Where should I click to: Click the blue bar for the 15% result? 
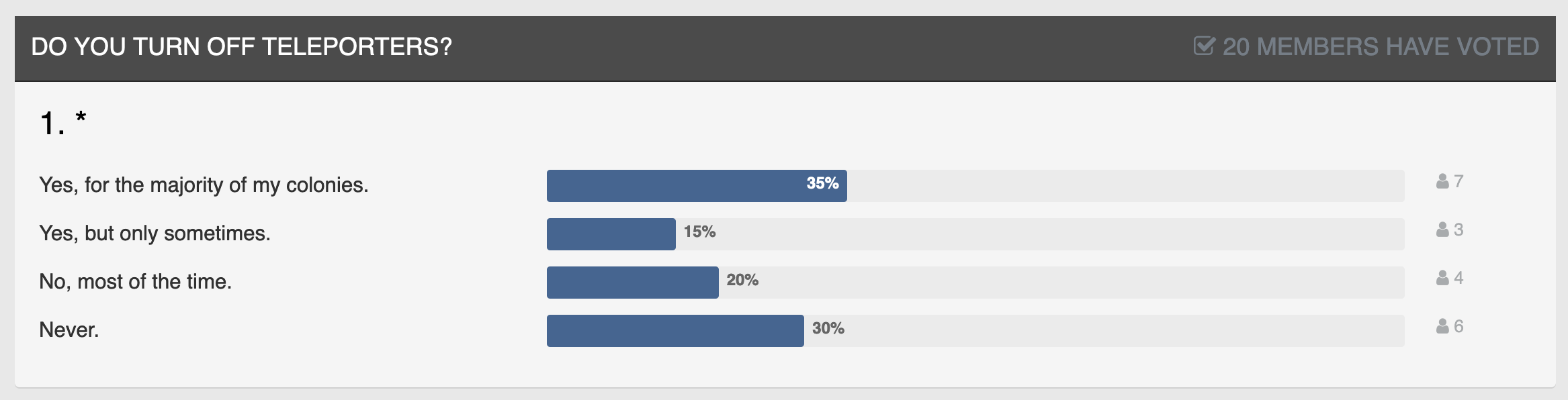(x=611, y=234)
